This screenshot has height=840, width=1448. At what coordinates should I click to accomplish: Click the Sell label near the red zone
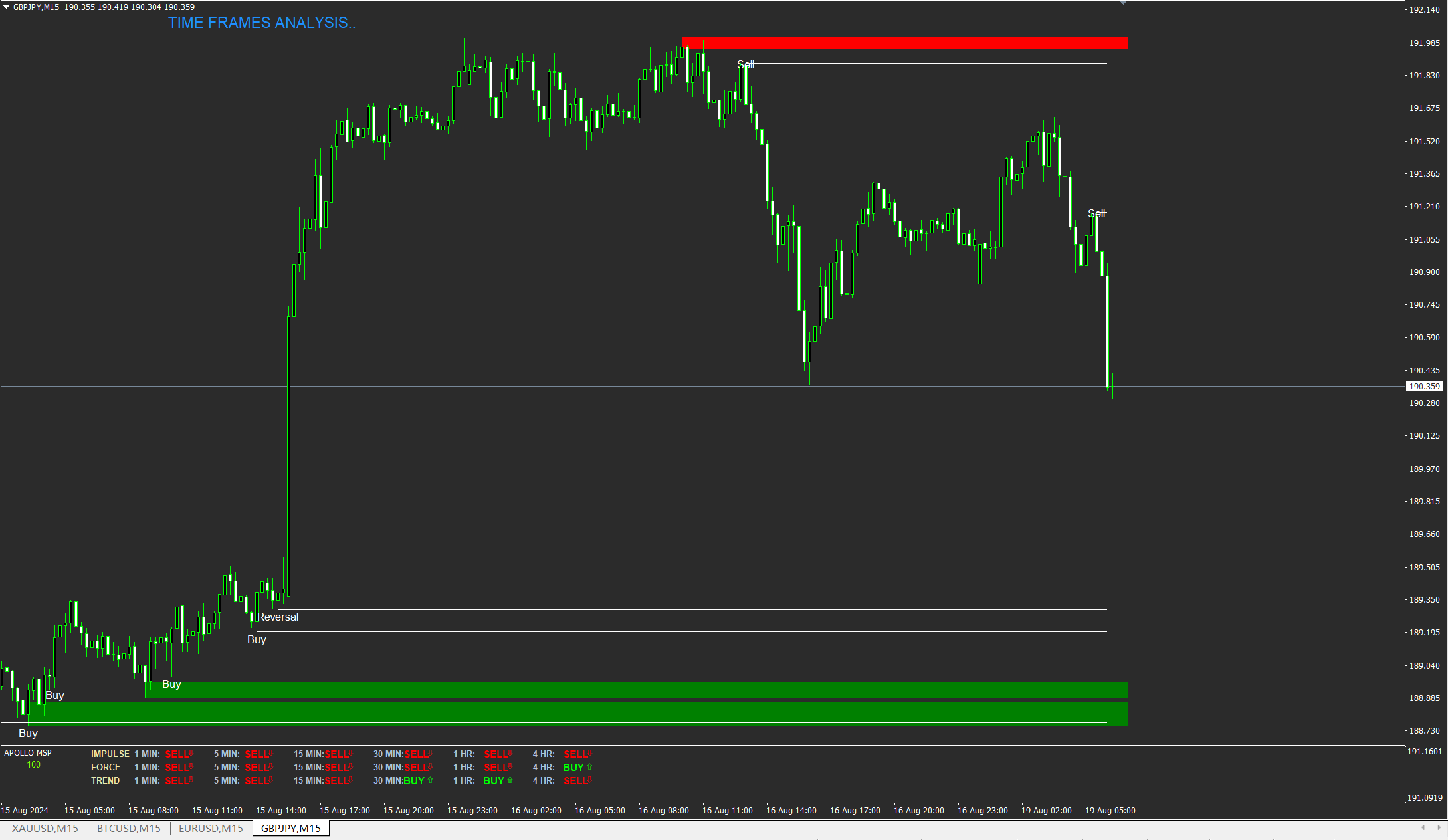(x=746, y=64)
